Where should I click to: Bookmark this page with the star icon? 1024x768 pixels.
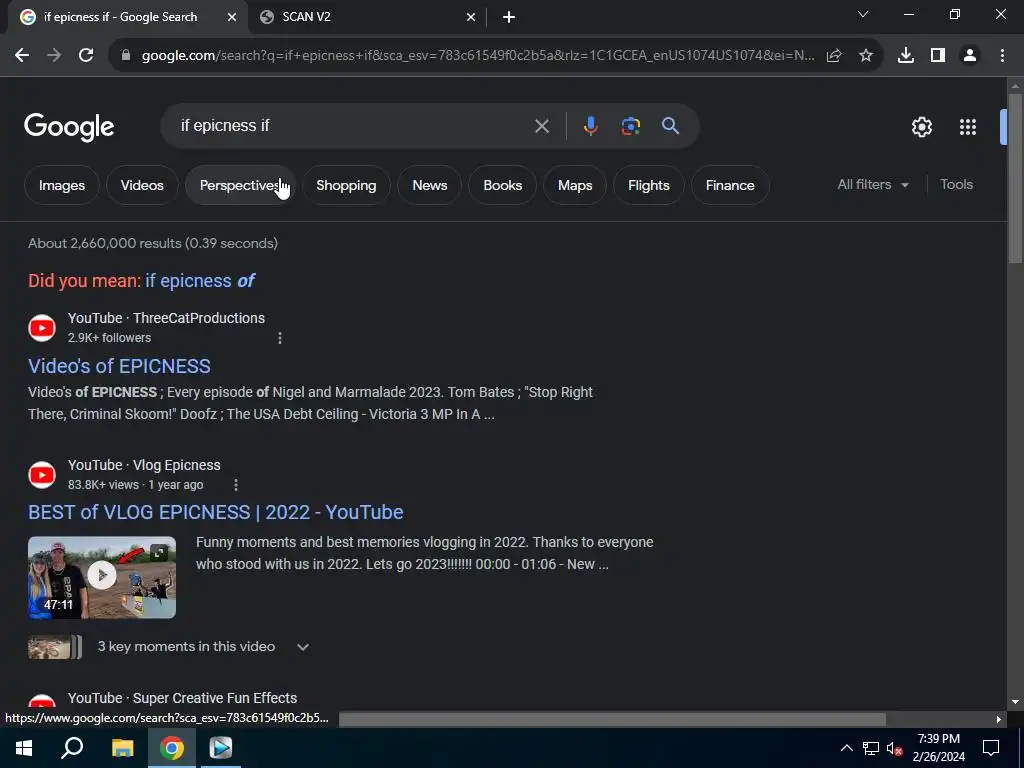pos(865,56)
